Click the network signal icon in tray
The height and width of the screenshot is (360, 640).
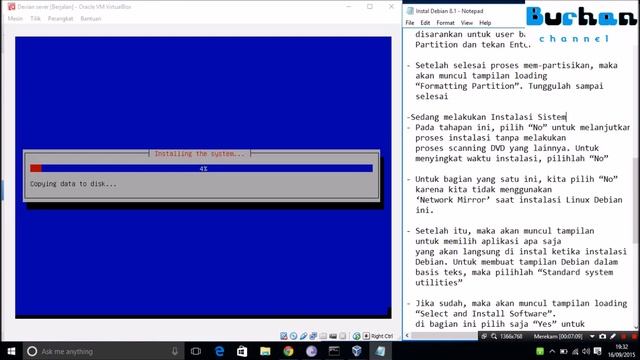[x=575, y=351]
